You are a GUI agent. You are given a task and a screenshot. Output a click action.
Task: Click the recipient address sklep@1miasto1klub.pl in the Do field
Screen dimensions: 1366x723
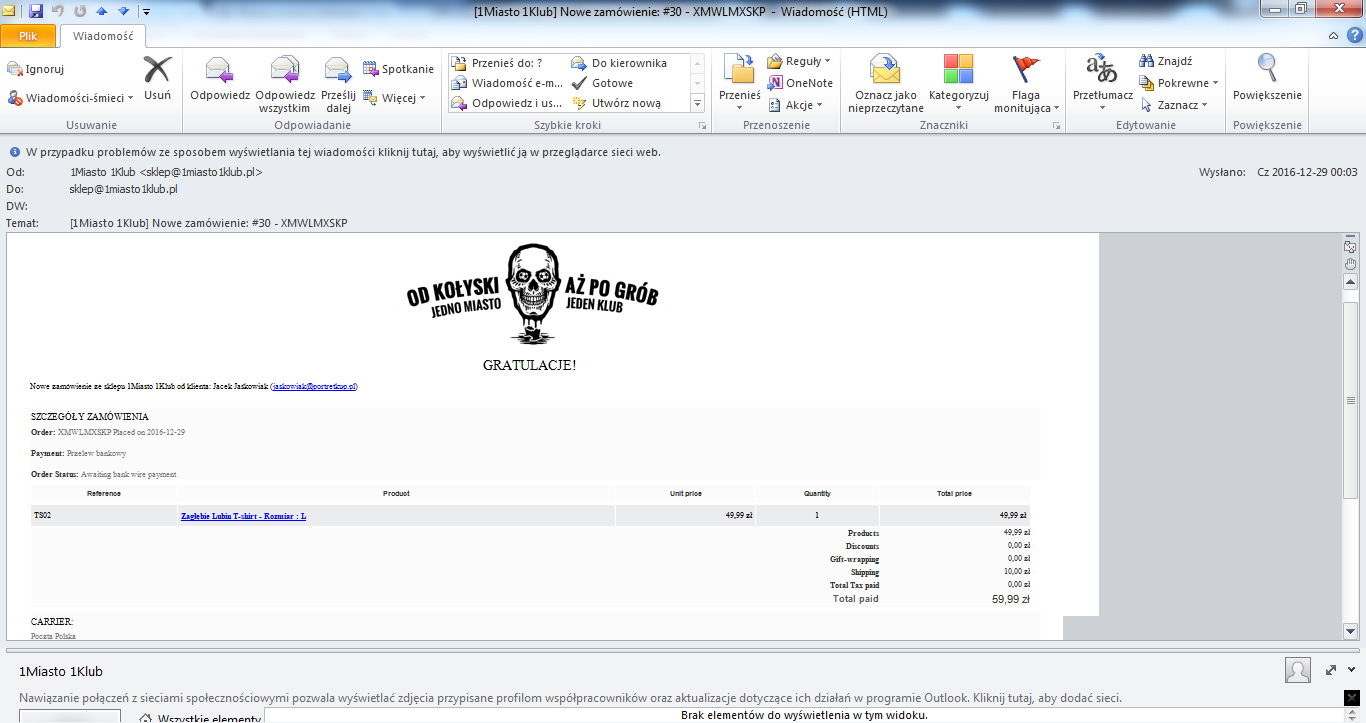tap(124, 189)
